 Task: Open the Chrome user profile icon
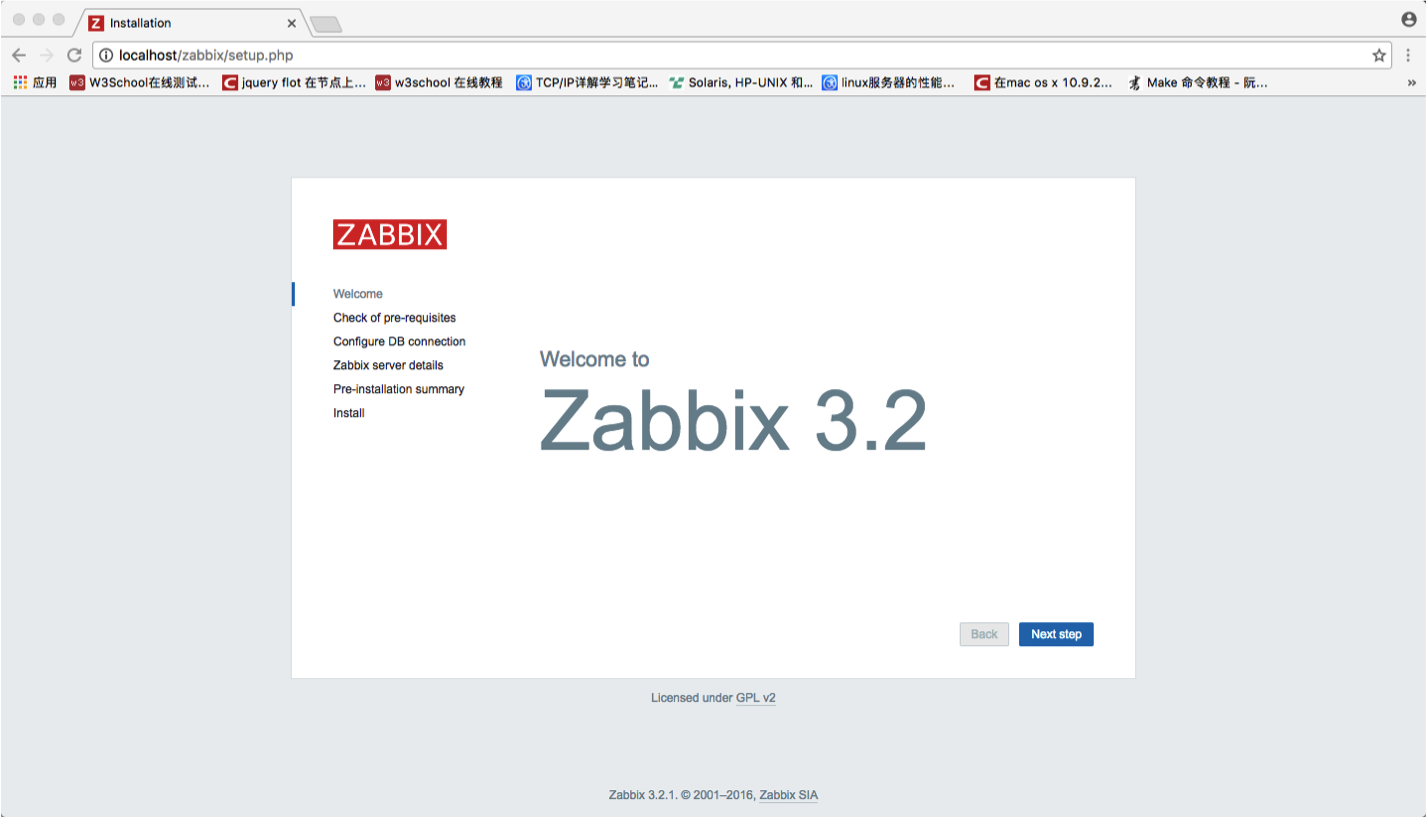coord(1408,20)
